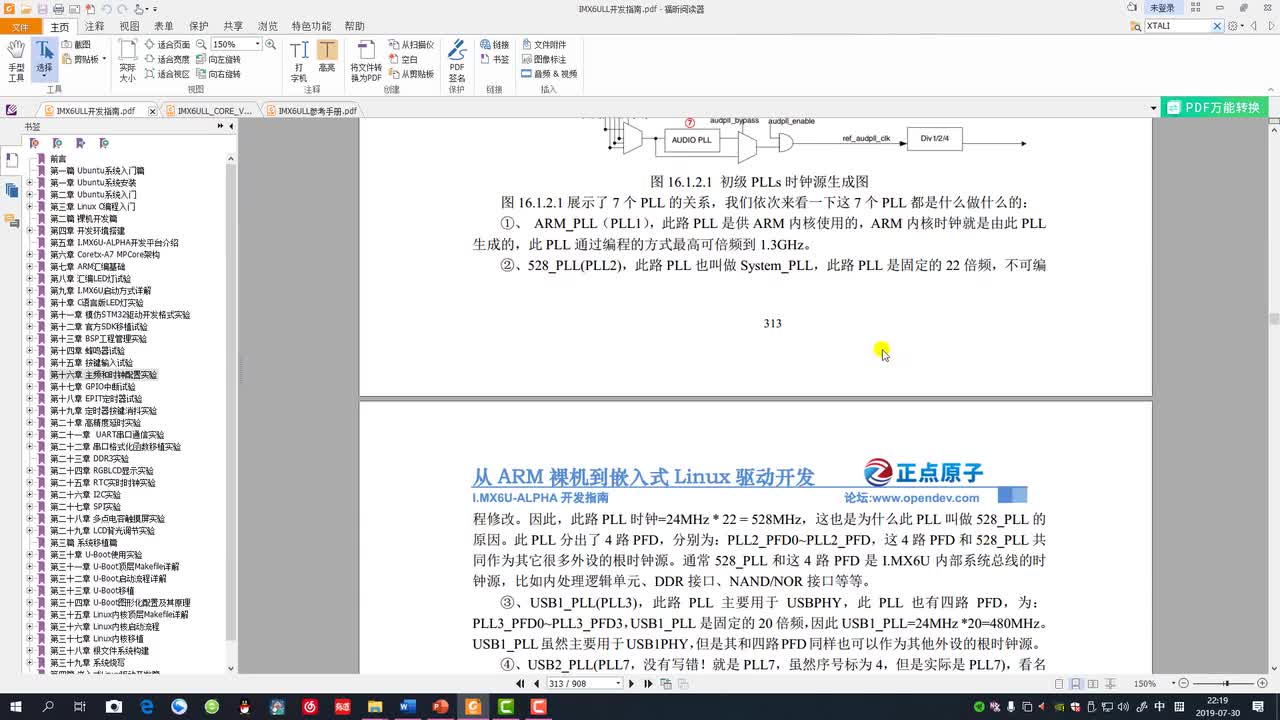
Task: Expand the 第十章 C语言版LED灯实验 bookmark
Action: 31,303
